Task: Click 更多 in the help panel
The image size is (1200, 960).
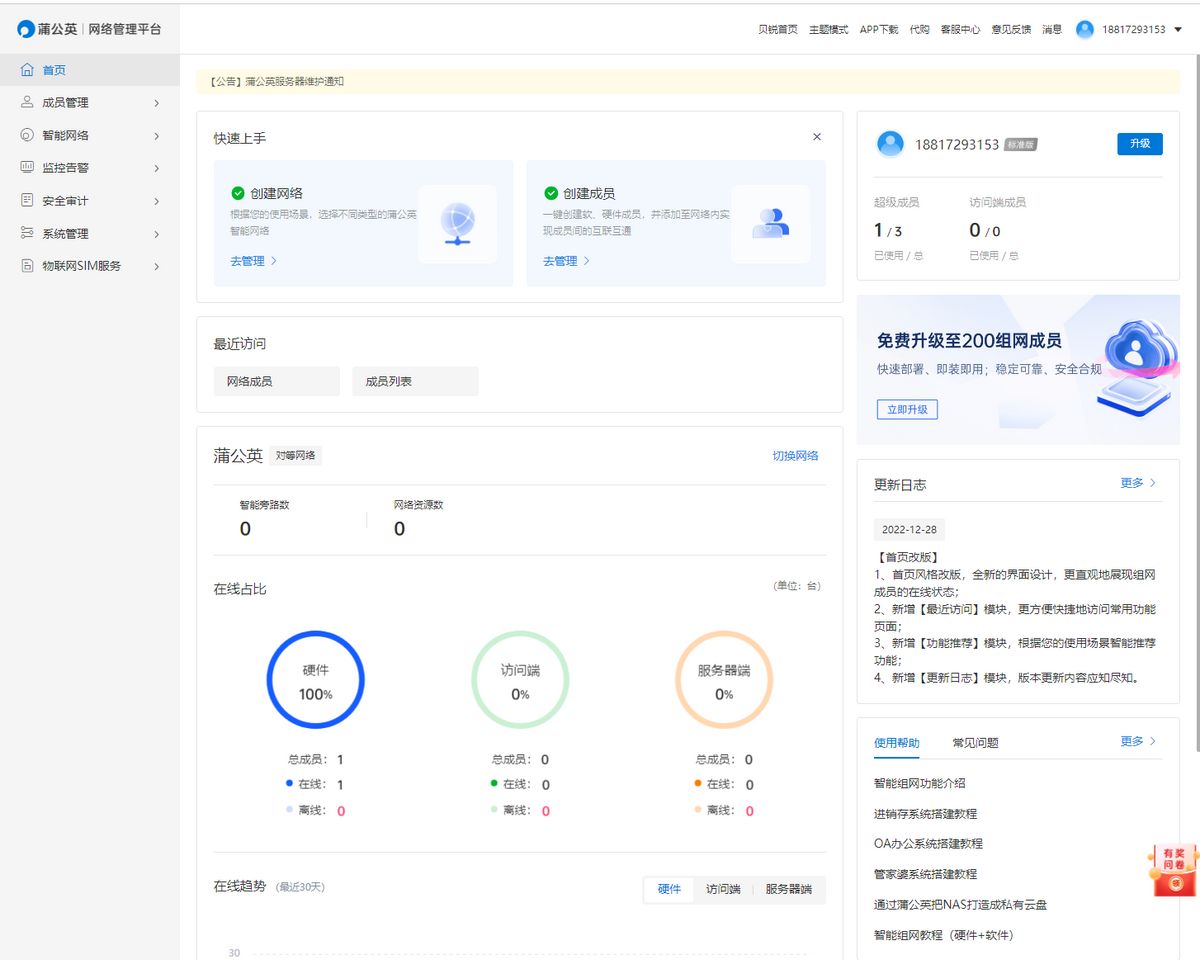Action: (1138, 742)
